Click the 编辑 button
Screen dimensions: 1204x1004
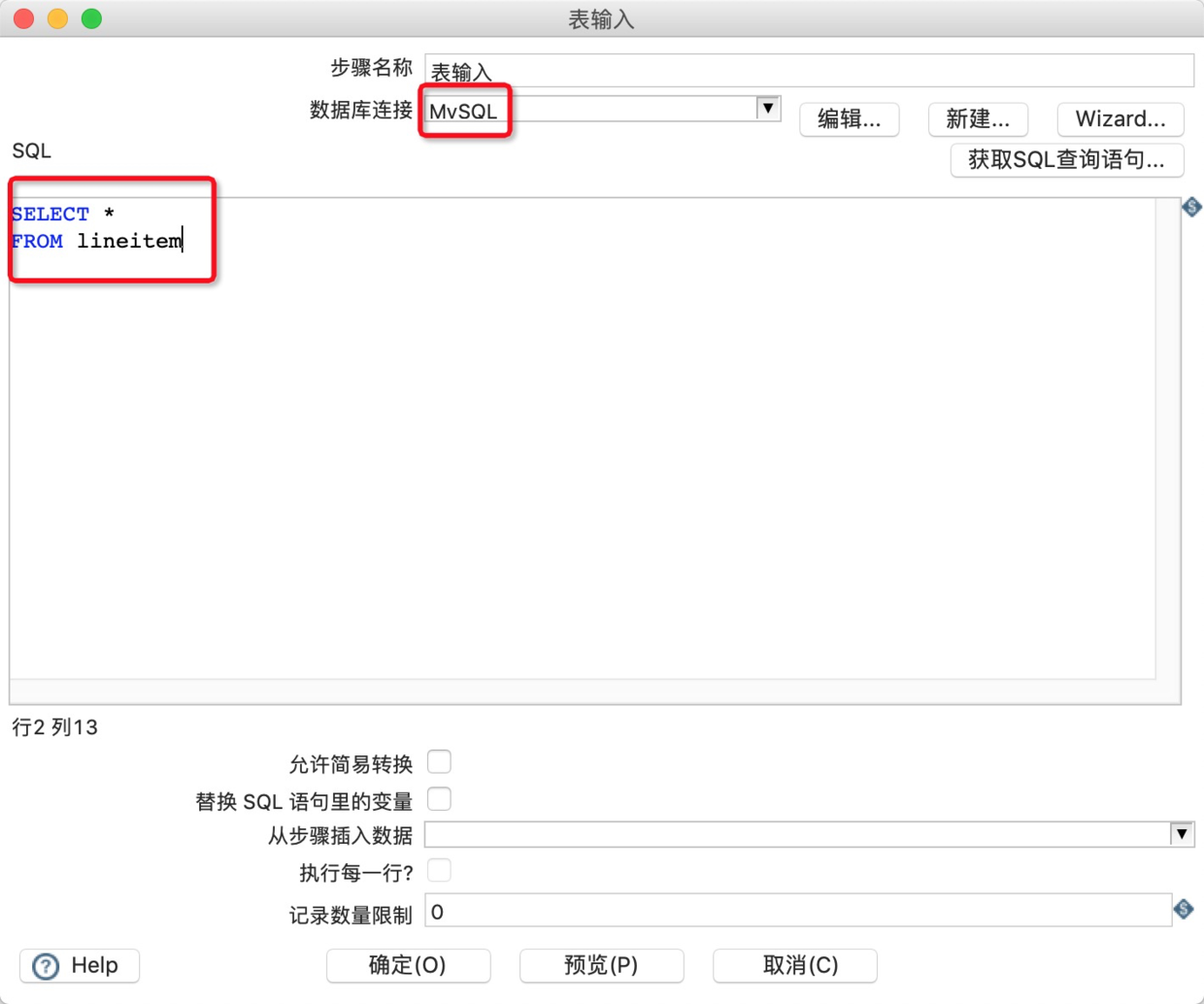click(849, 119)
